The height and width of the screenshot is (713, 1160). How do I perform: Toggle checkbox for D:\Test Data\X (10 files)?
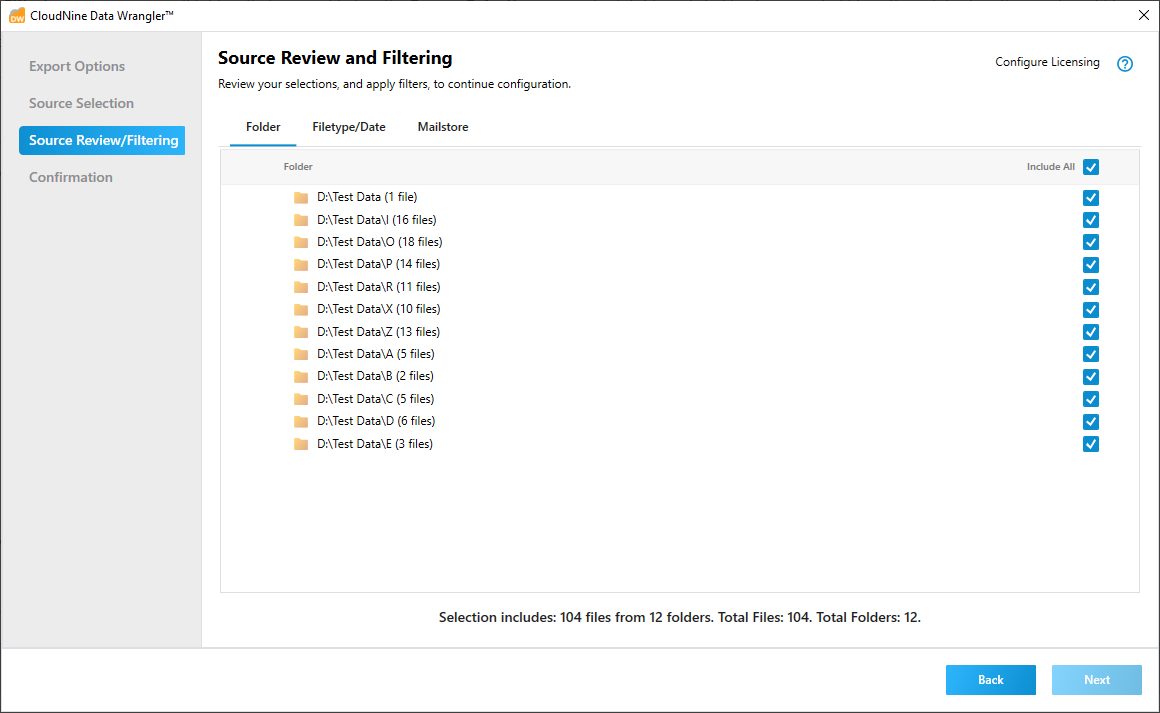[x=1090, y=309]
